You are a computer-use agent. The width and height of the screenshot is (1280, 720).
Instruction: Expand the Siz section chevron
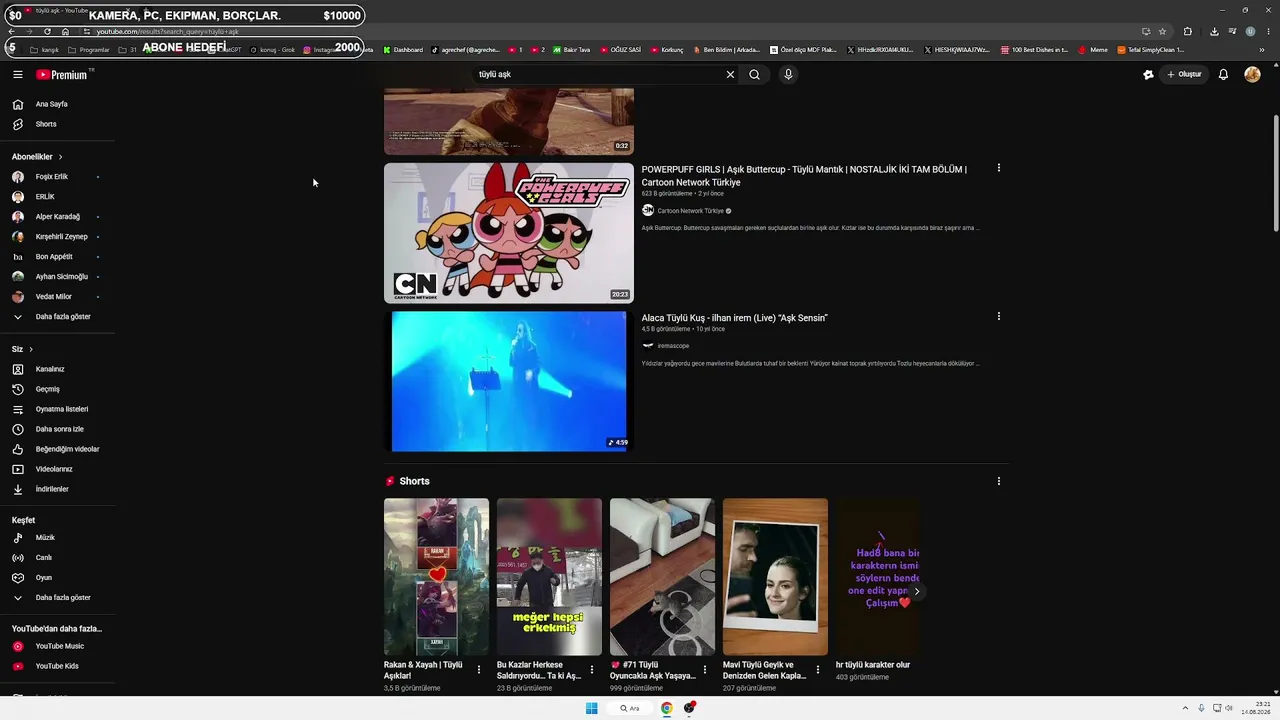tap(31, 349)
